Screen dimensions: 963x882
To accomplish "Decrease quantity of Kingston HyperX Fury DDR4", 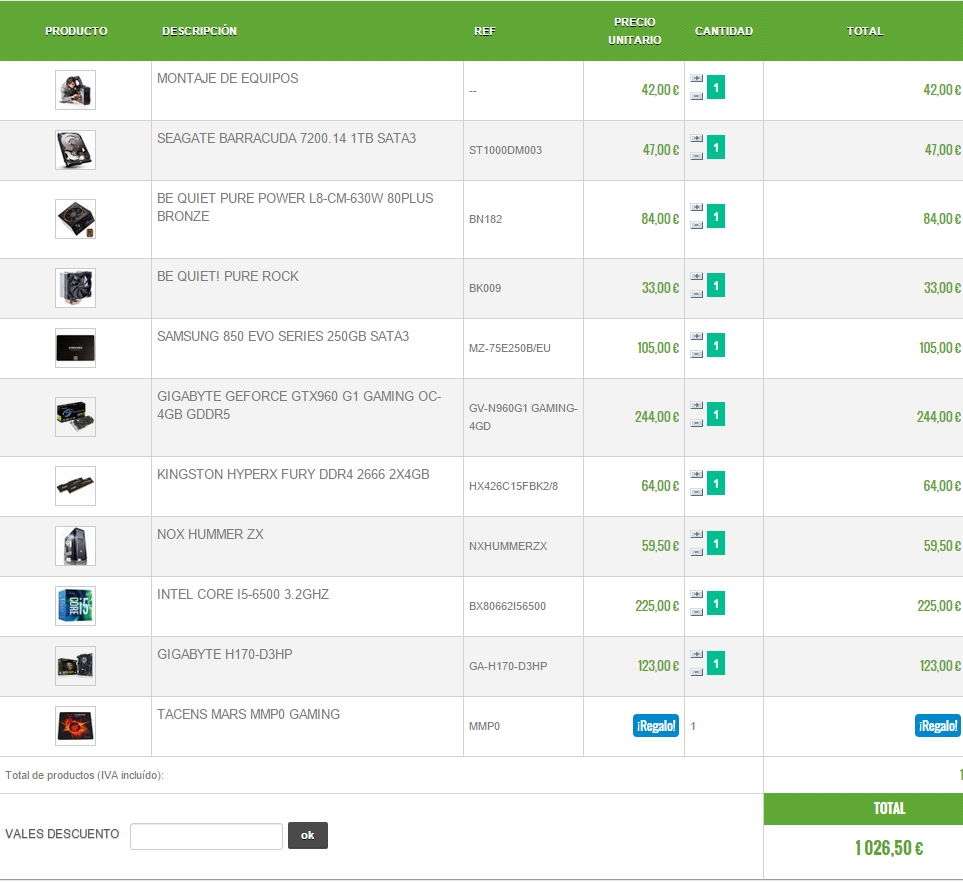I will pyautogui.click(x=696, y=491).
